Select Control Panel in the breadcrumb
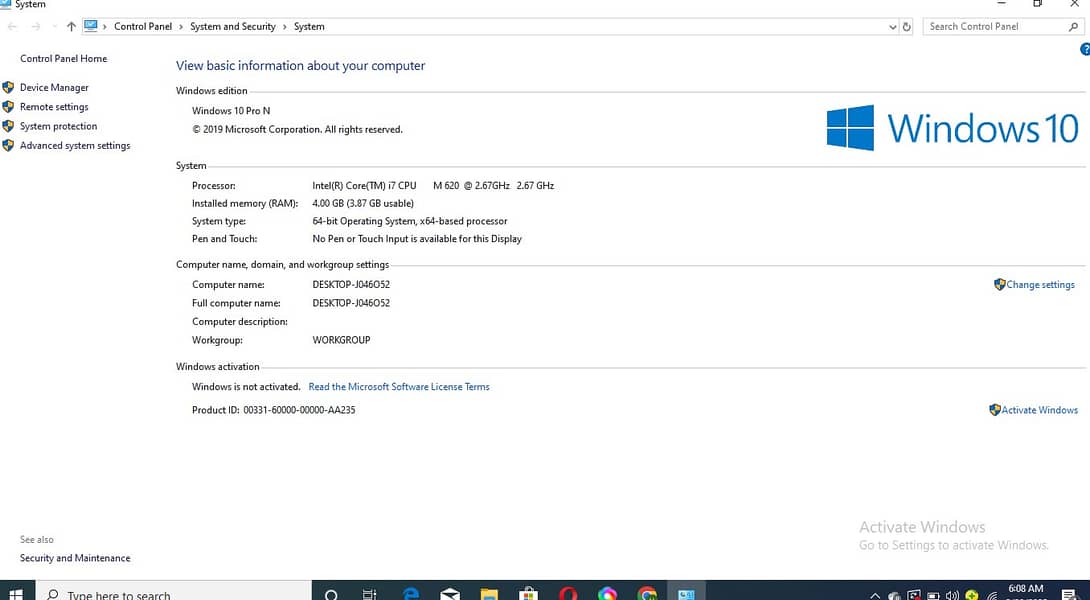This screenshot has width=1090, height=600. (143, 26)
